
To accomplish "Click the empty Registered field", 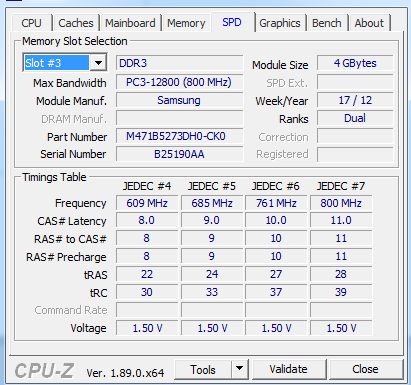I will 355,154.
